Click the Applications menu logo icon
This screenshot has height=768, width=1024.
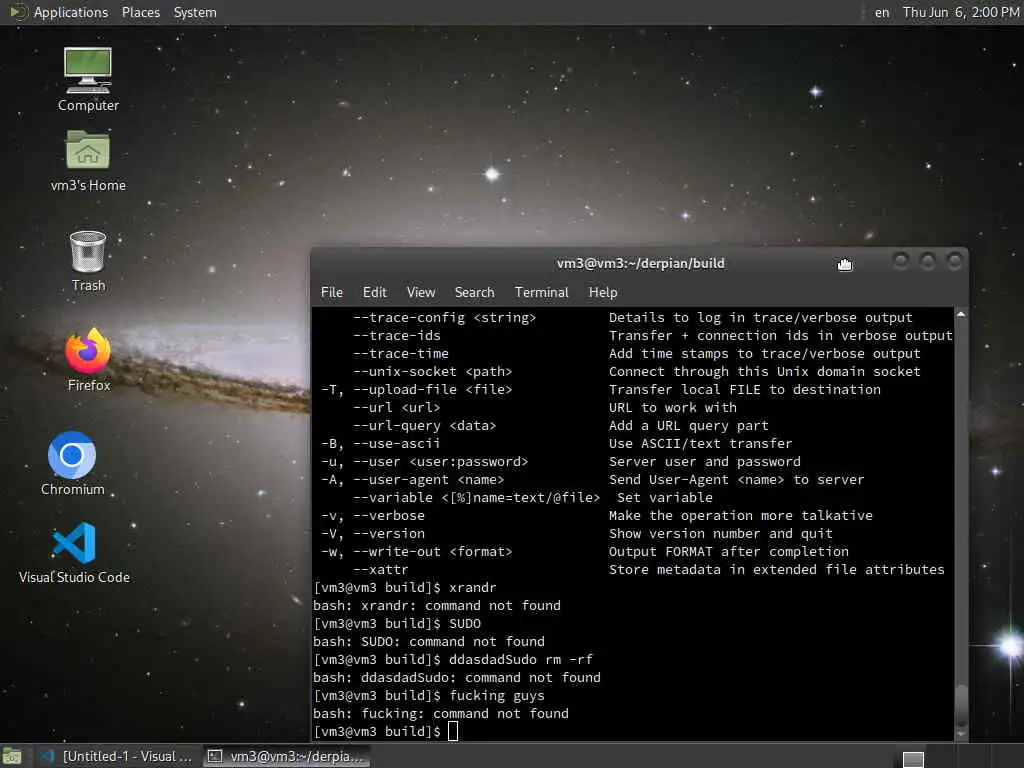17,12
